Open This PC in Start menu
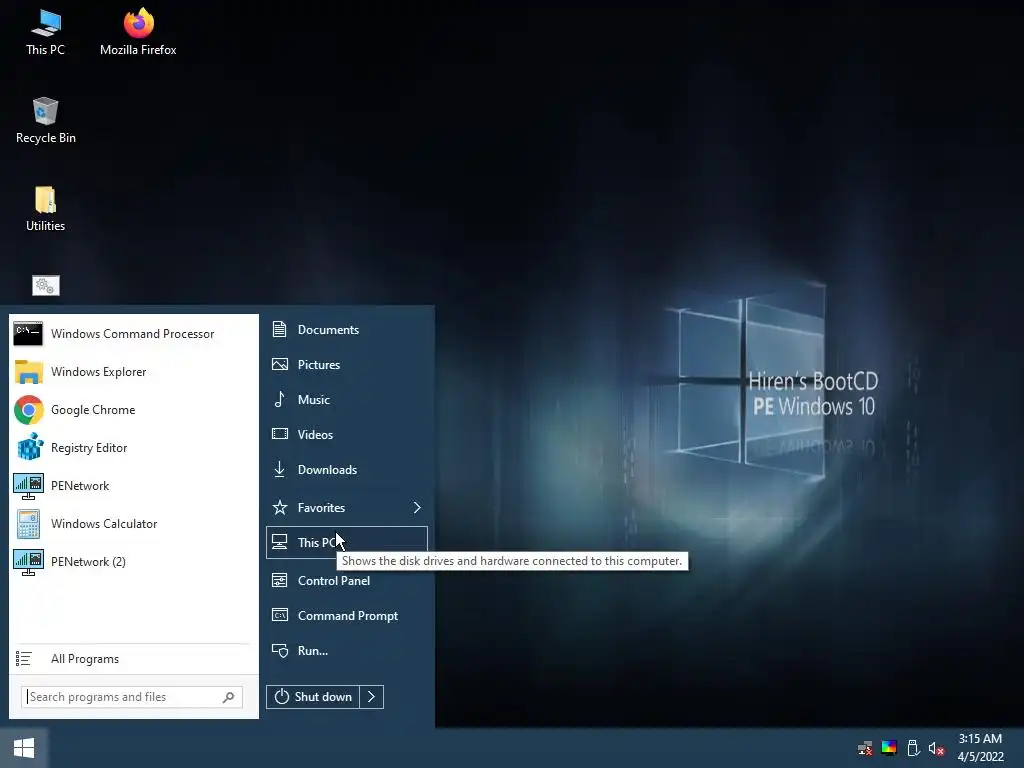 [x=347, y=543]
